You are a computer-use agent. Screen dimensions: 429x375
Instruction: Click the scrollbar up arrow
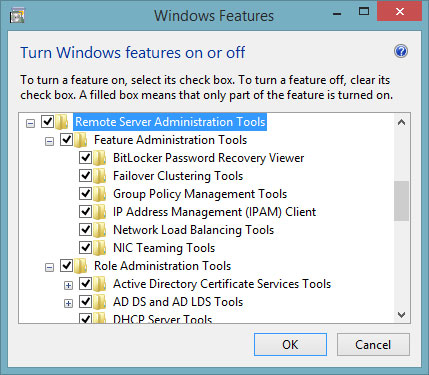click(401, 122)
